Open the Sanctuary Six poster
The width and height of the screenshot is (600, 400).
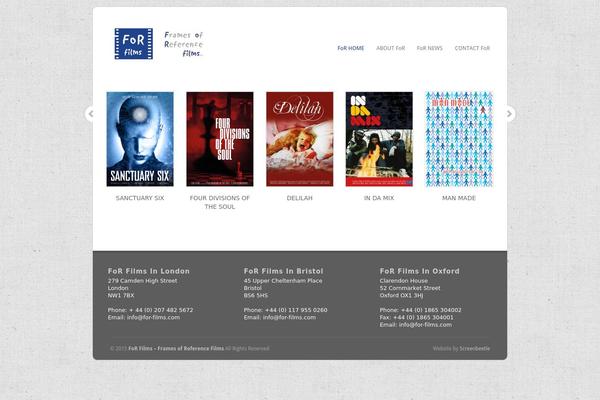140,139
